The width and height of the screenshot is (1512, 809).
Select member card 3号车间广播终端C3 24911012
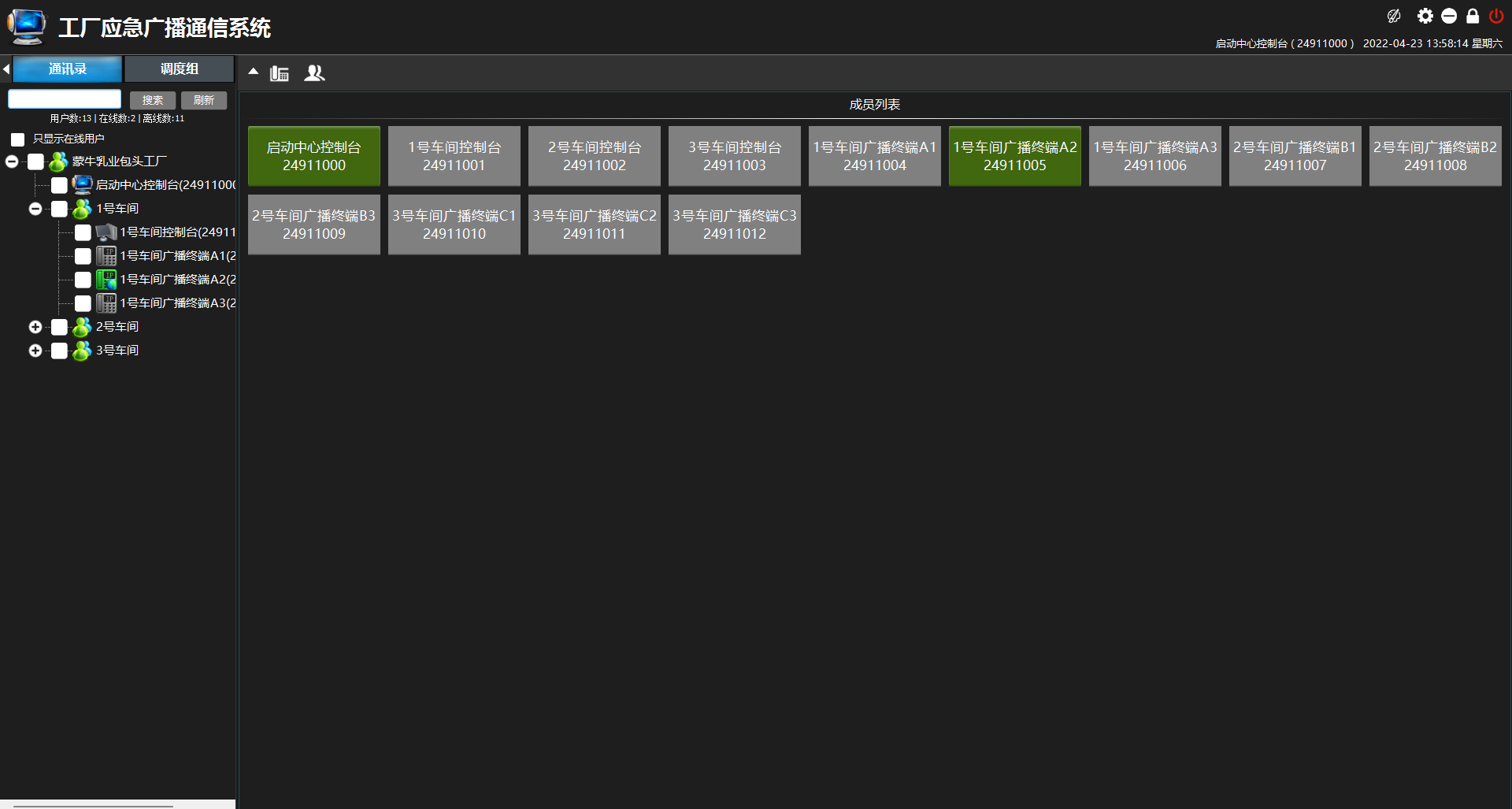tap(735, 225)
